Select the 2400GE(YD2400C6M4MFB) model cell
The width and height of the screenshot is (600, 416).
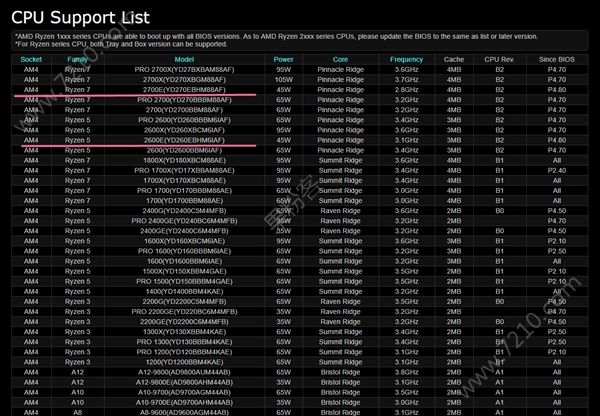pyautogui.click(x=184, y=231)
